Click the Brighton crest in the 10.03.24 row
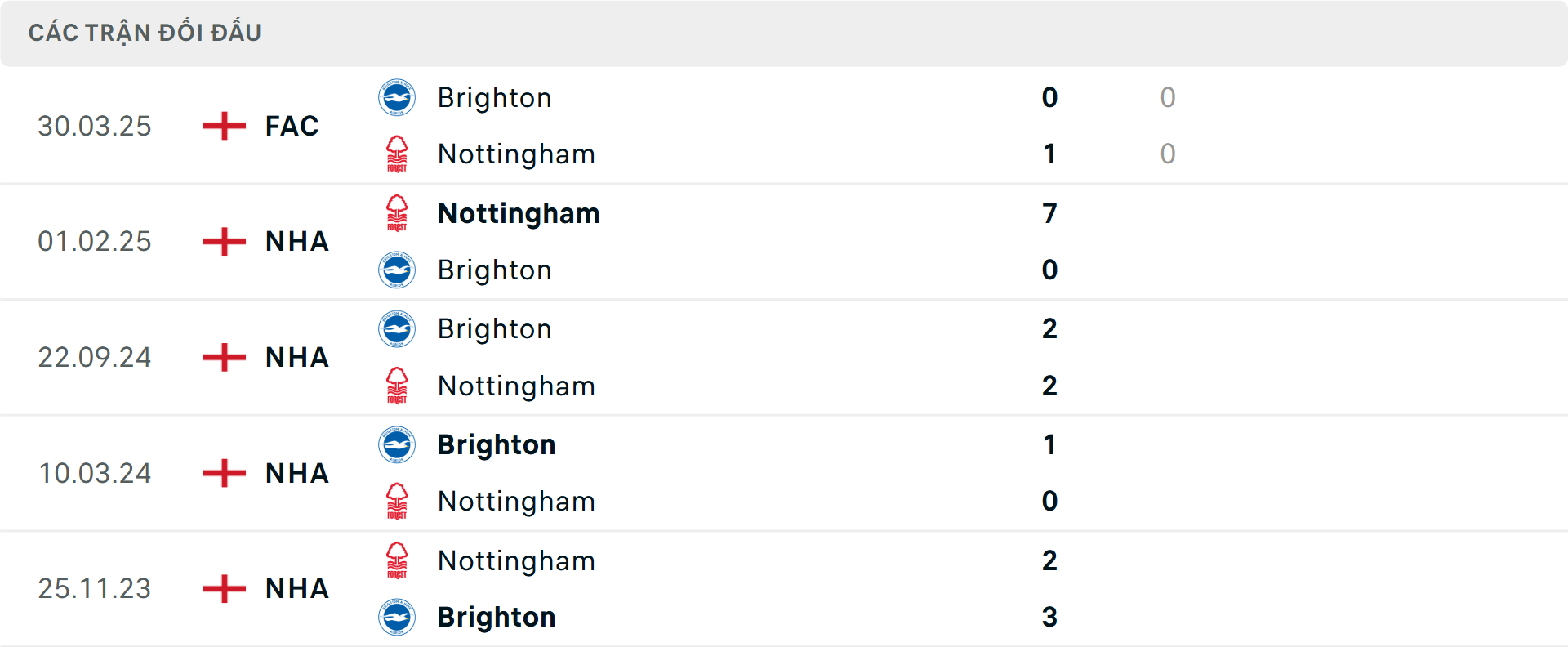Image resolution: width=1568 pixels, height=647 pixels. click(398, 445)
